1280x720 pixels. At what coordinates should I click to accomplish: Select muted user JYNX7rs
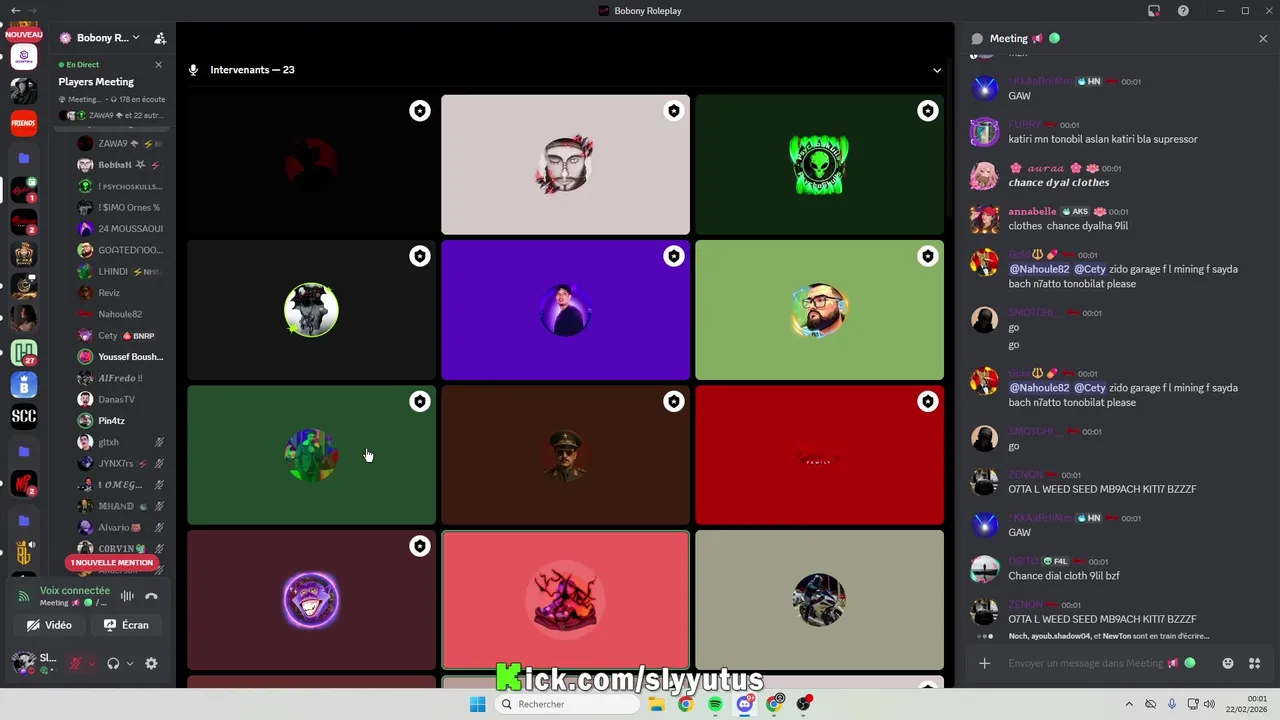coord(120,464)
